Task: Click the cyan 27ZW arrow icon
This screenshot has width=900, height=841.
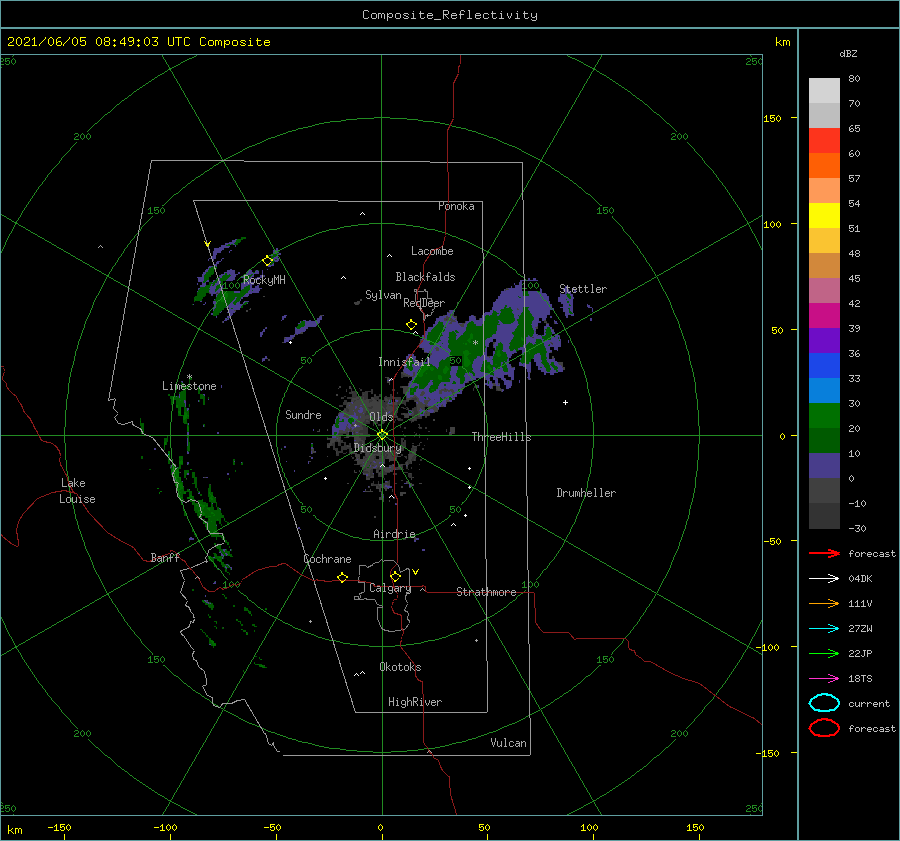Action: pyautogui.click(x=824, y=629)
